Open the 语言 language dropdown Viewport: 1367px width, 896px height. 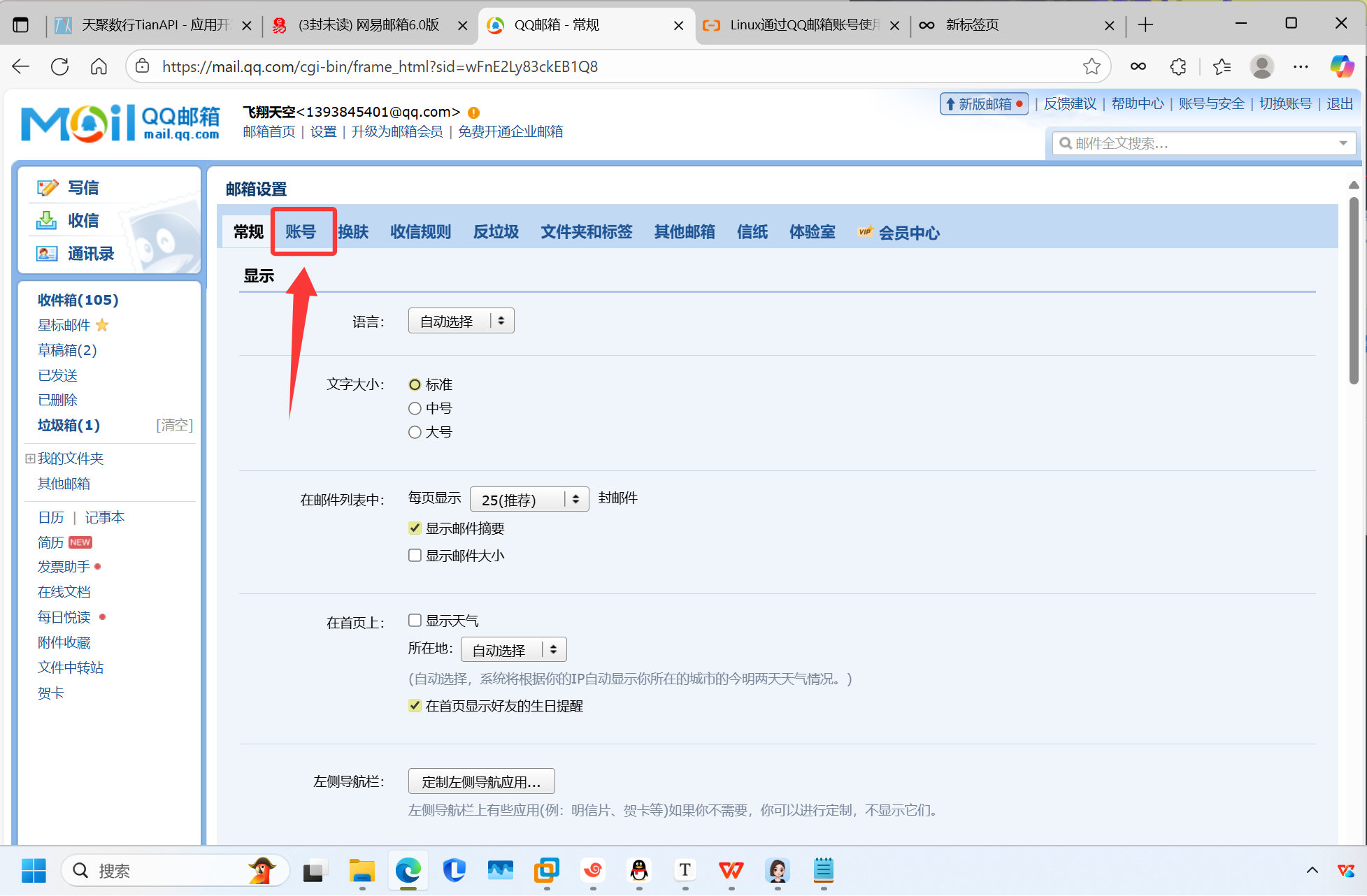[461, 321]
